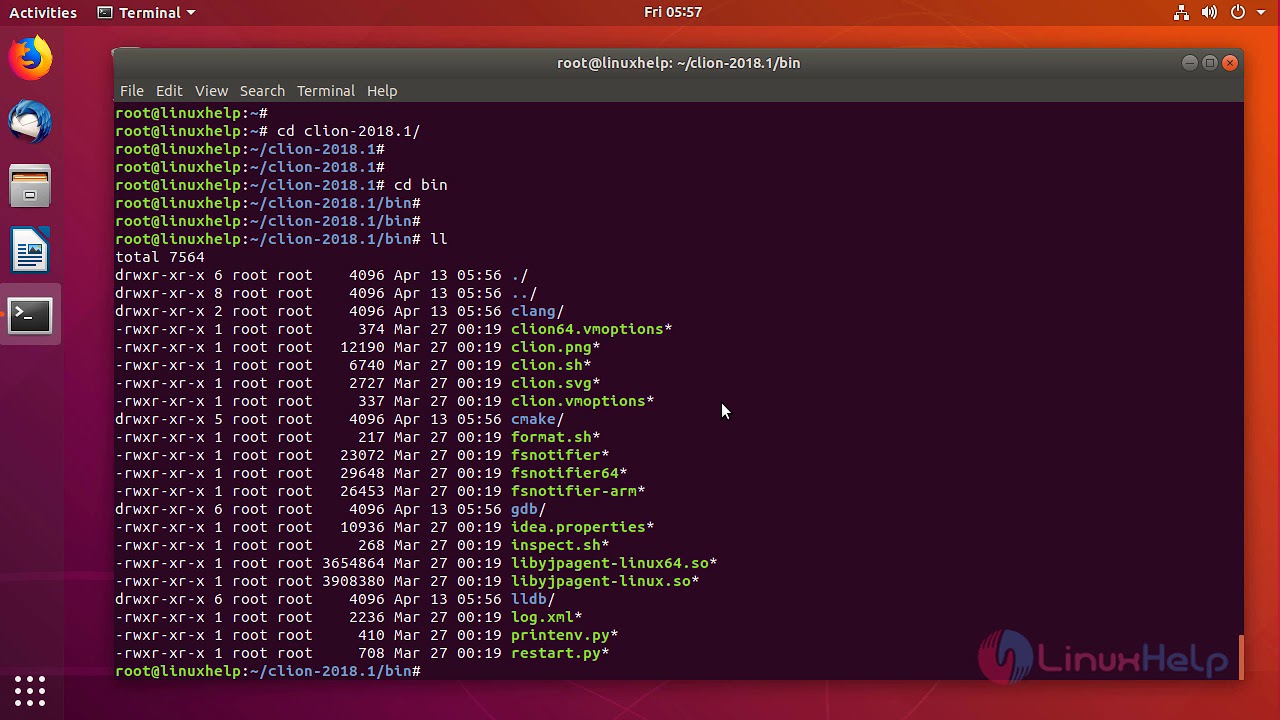This screenshot has height=720, width=1280.
Task: Open the Help menu
Action: point(382,91)
